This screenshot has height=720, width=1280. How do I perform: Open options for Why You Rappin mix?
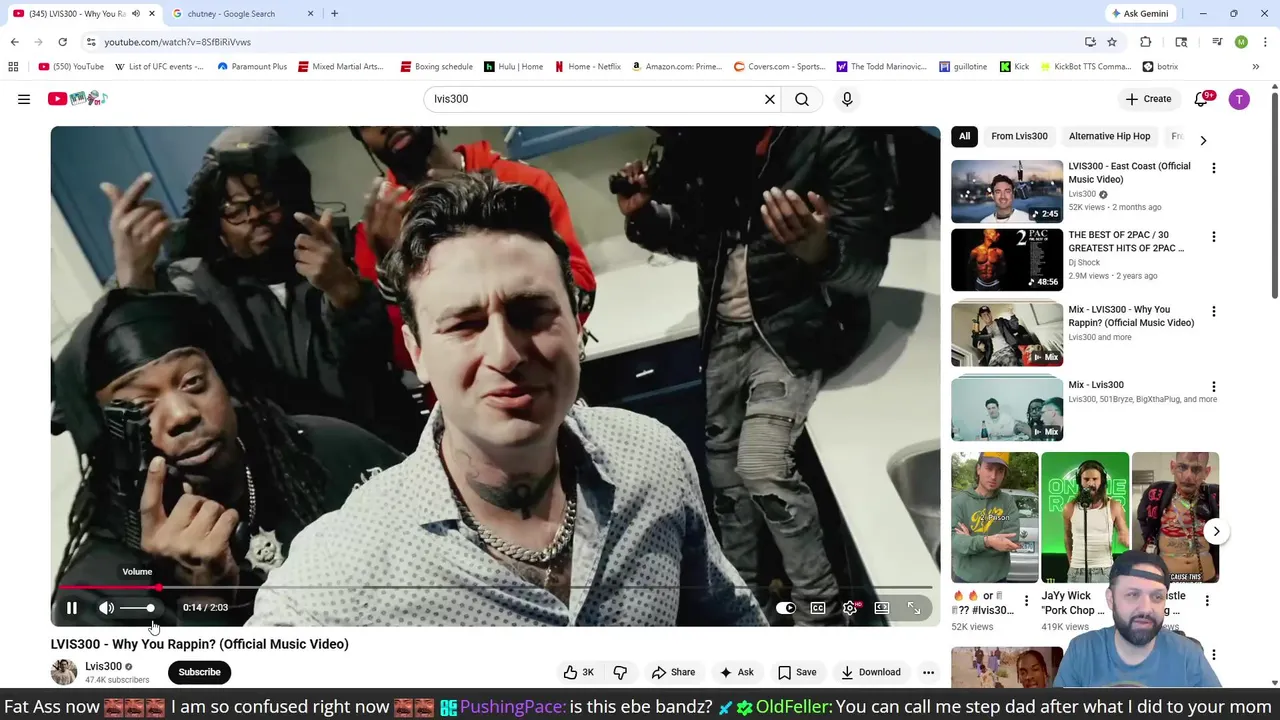(x=1214, y=311)
